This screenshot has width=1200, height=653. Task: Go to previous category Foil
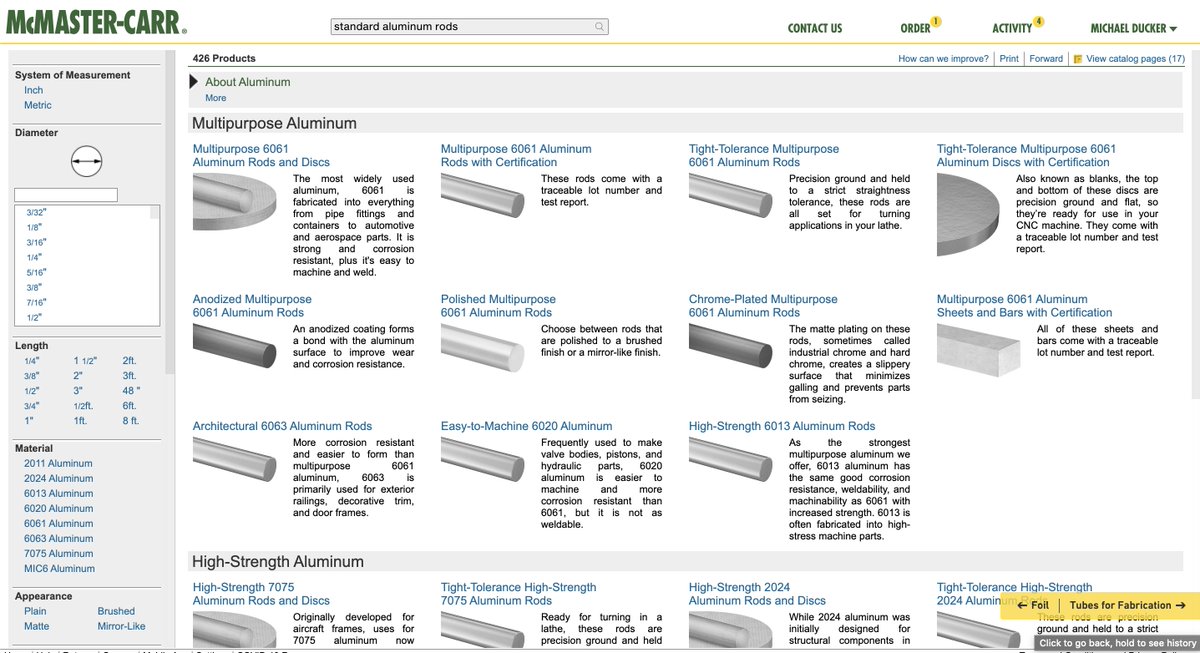[x=1033, y=605]
